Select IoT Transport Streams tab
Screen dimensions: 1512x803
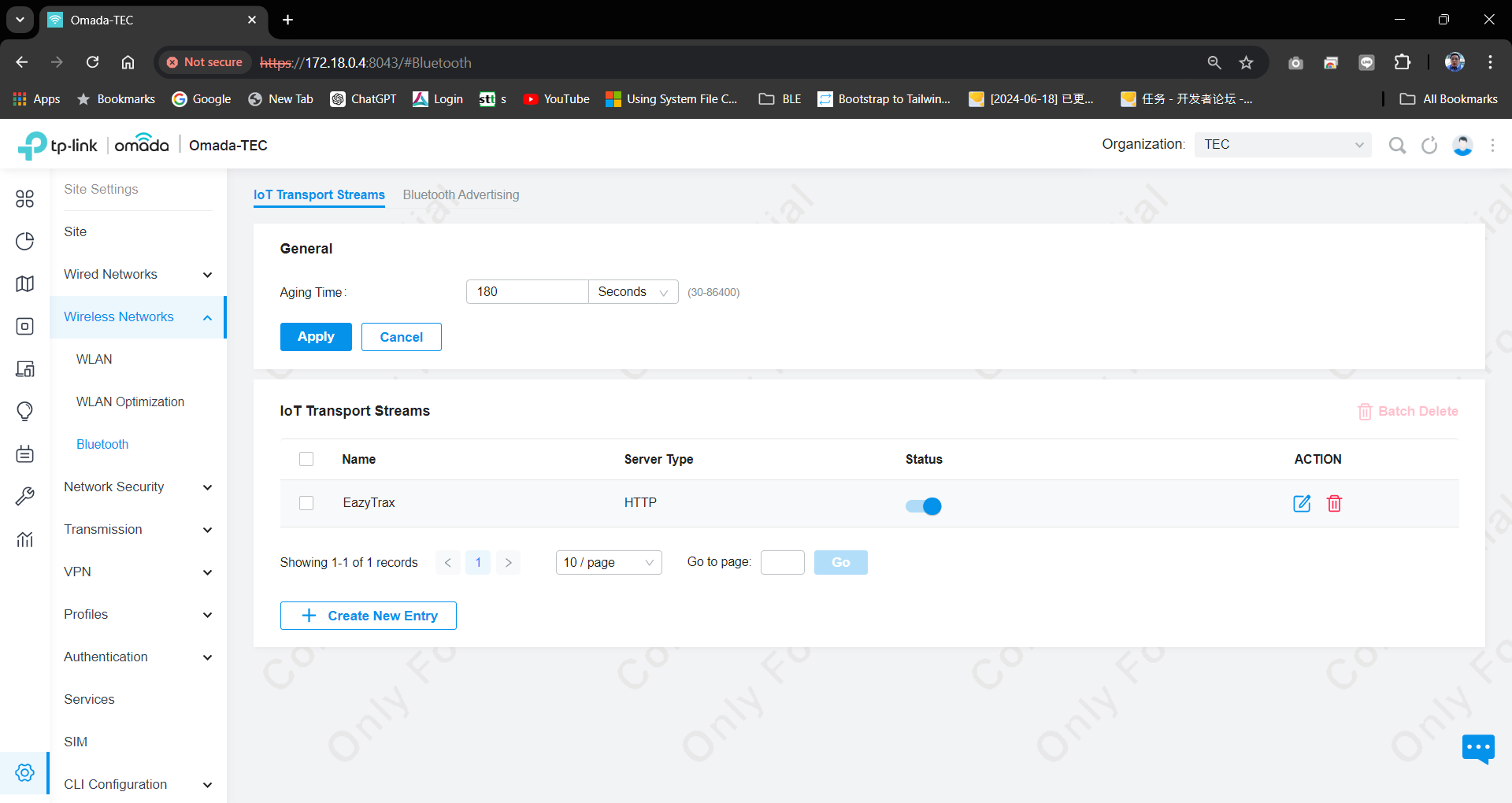(x=319, y=194)
